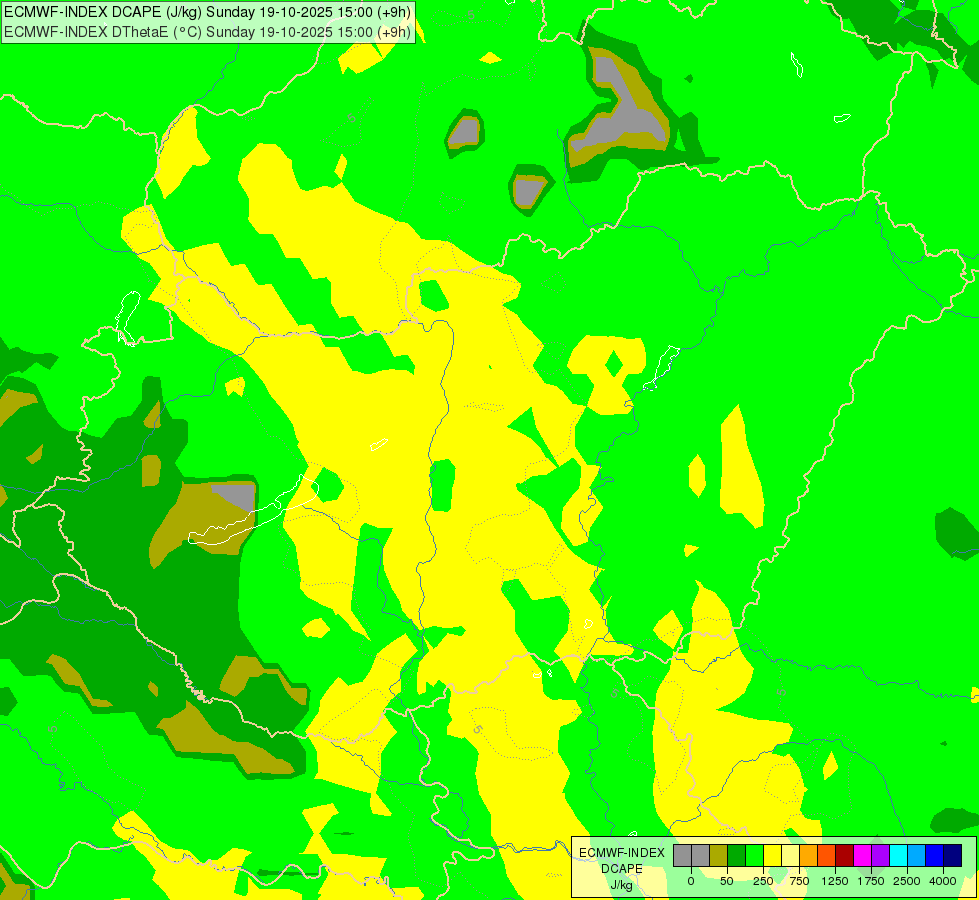The height and width of the screenshot is (900, 979).
Task: Select the pale yellow legend swatch before 750
Action: pos(790,856)
